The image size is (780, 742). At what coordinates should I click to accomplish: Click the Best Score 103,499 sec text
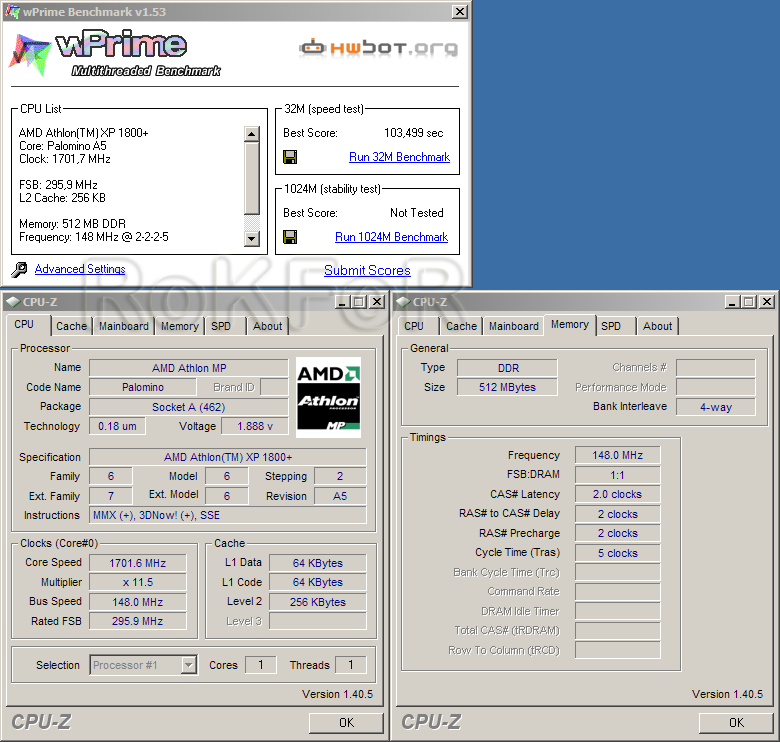[413, 133]
